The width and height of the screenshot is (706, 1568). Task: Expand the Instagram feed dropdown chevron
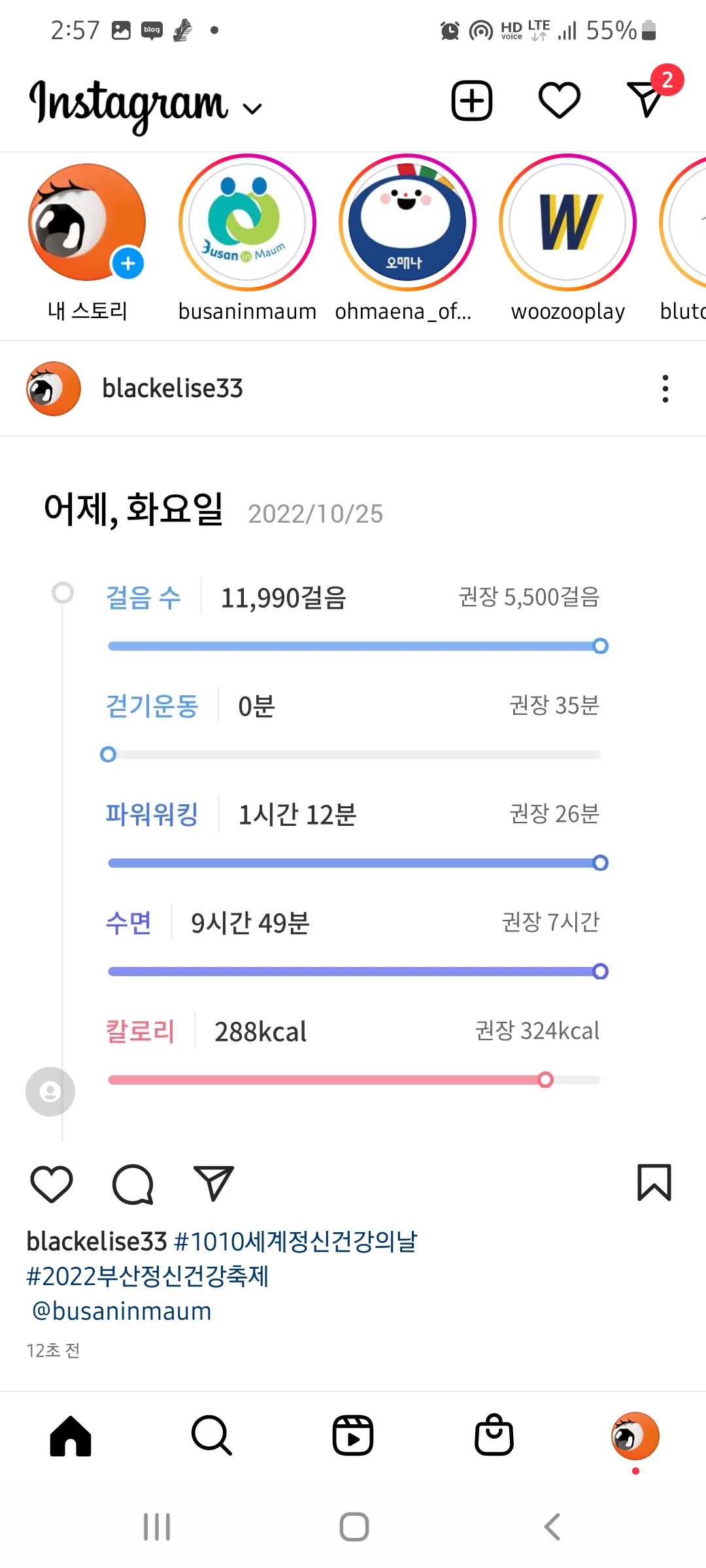(x=252, y=108)
